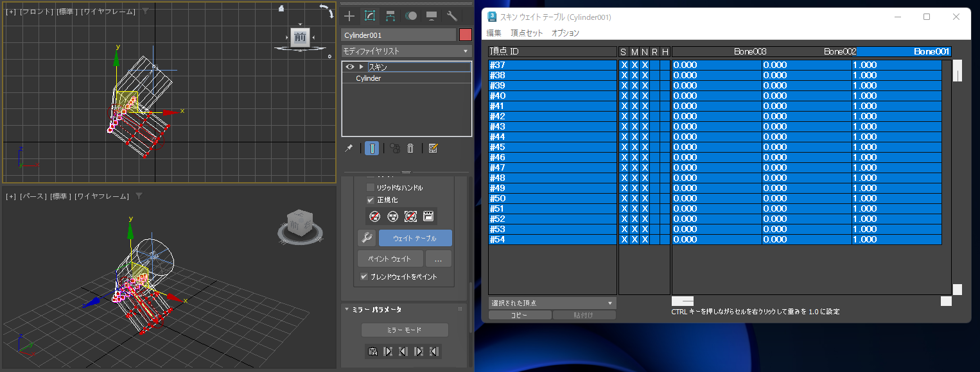The image size is (980, 372).
Task: Click Bake Selected Verts icon
Action: (x=429, y=216)
